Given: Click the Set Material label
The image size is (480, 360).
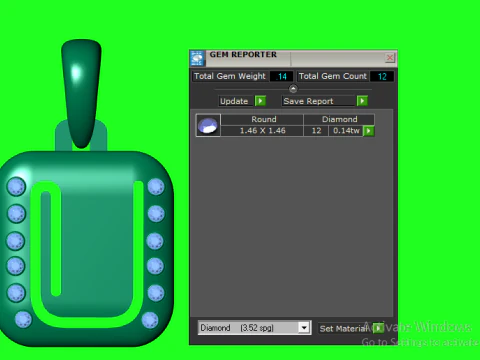Looking at the screenshot, I should 344,329.
